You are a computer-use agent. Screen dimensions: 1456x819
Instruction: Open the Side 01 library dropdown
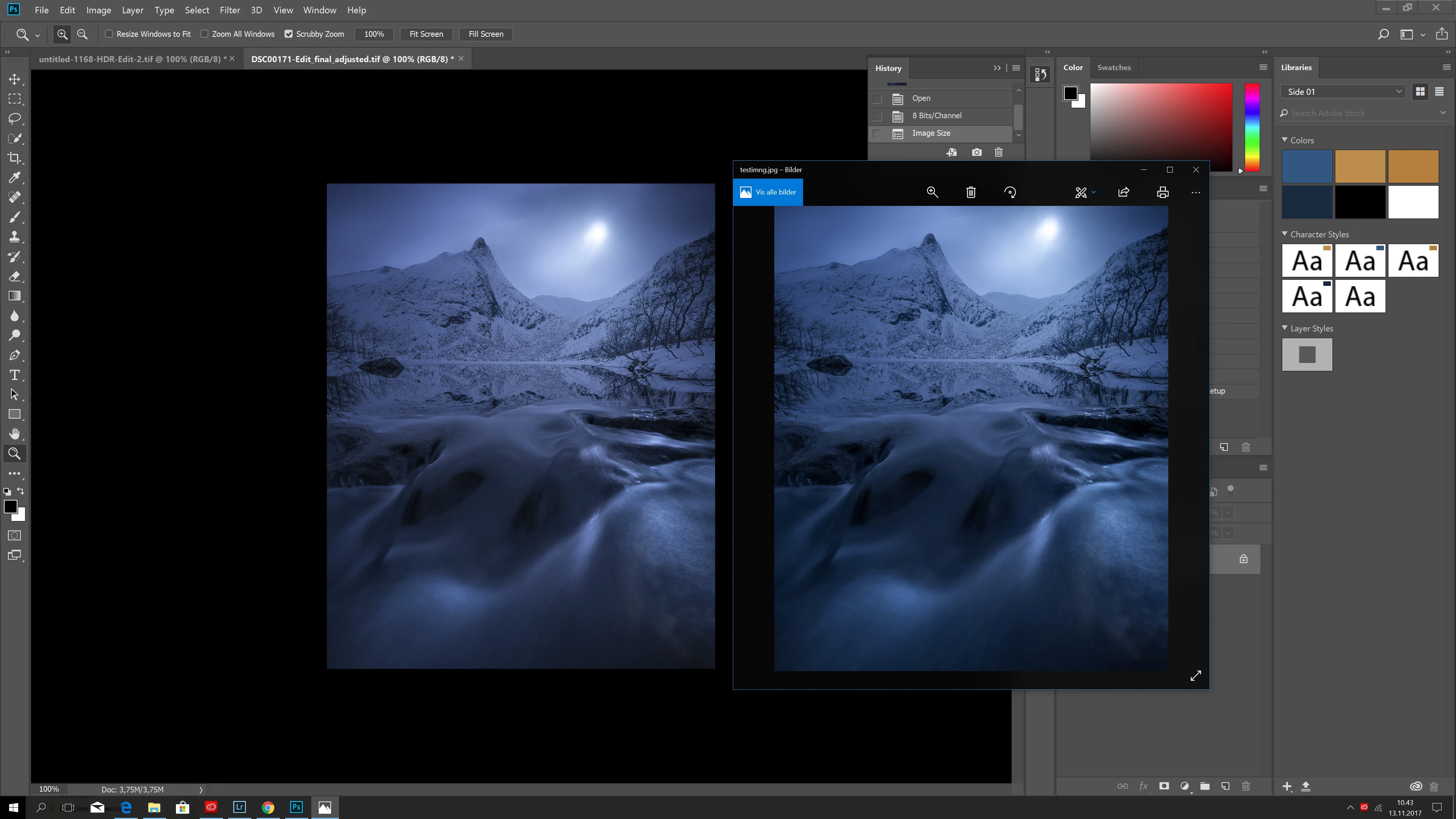pos(1343,91)
